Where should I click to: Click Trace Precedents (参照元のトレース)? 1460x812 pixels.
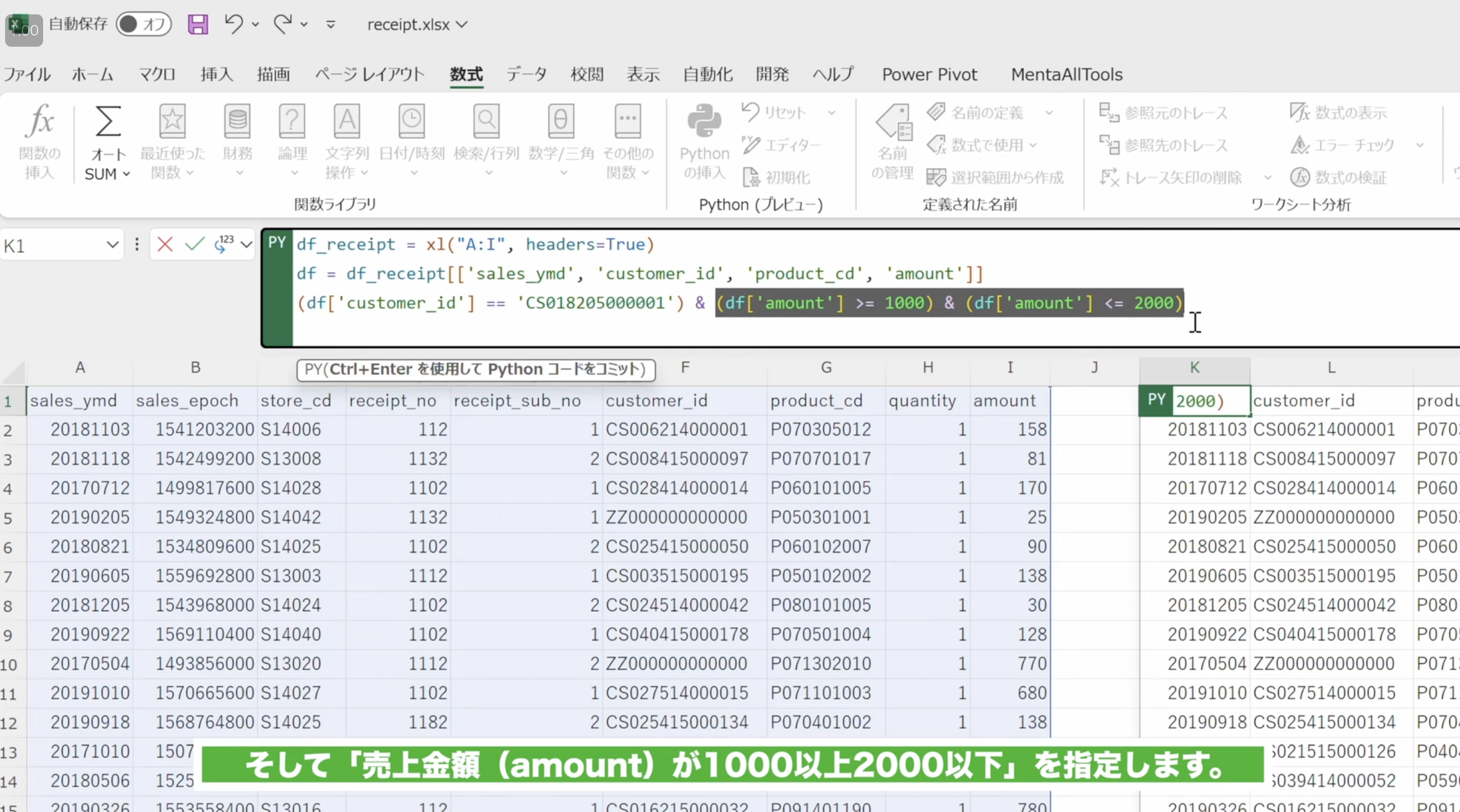(1163, 112)
